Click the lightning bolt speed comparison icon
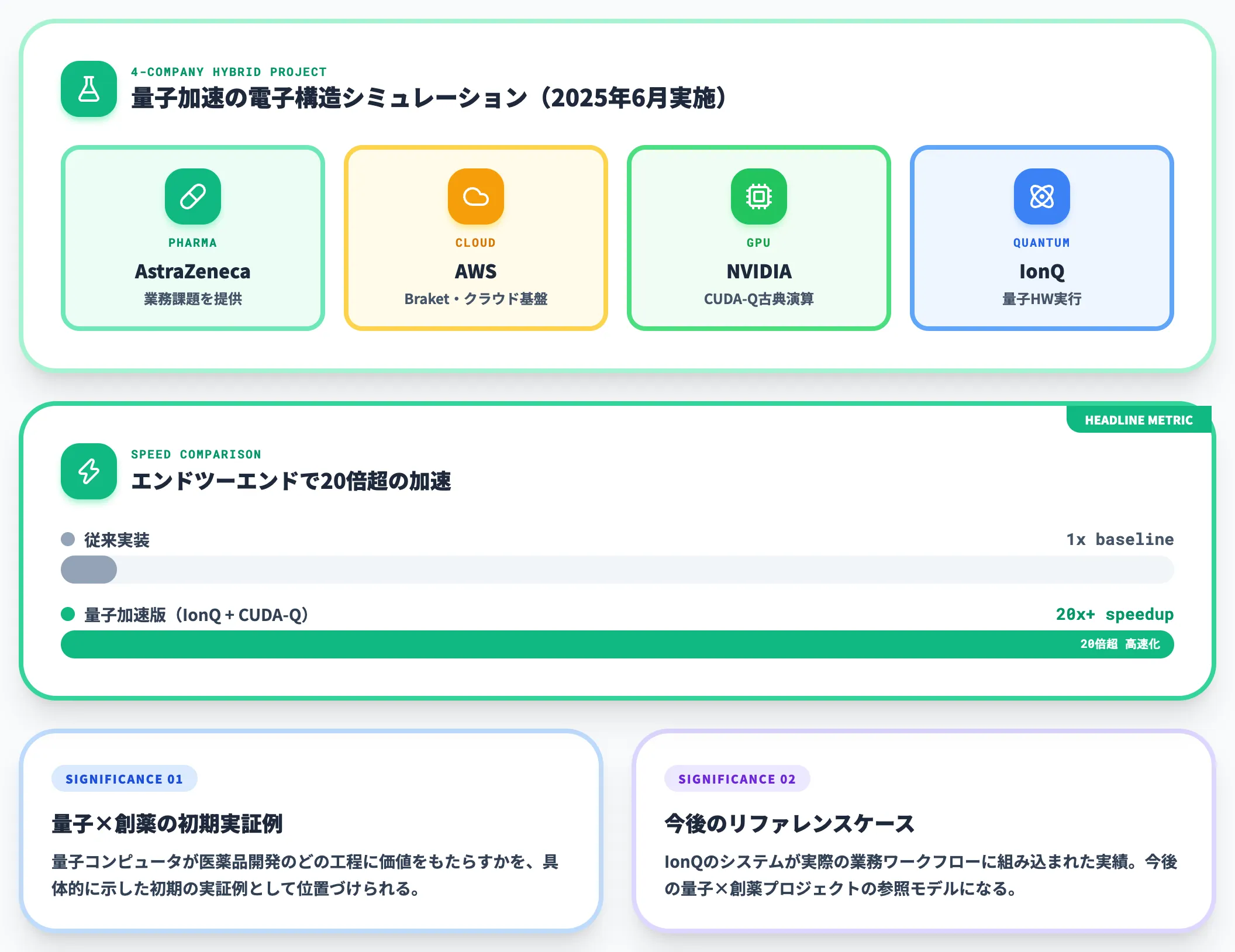The height and width of the screenshot is (952, 1235). (89, 471)
